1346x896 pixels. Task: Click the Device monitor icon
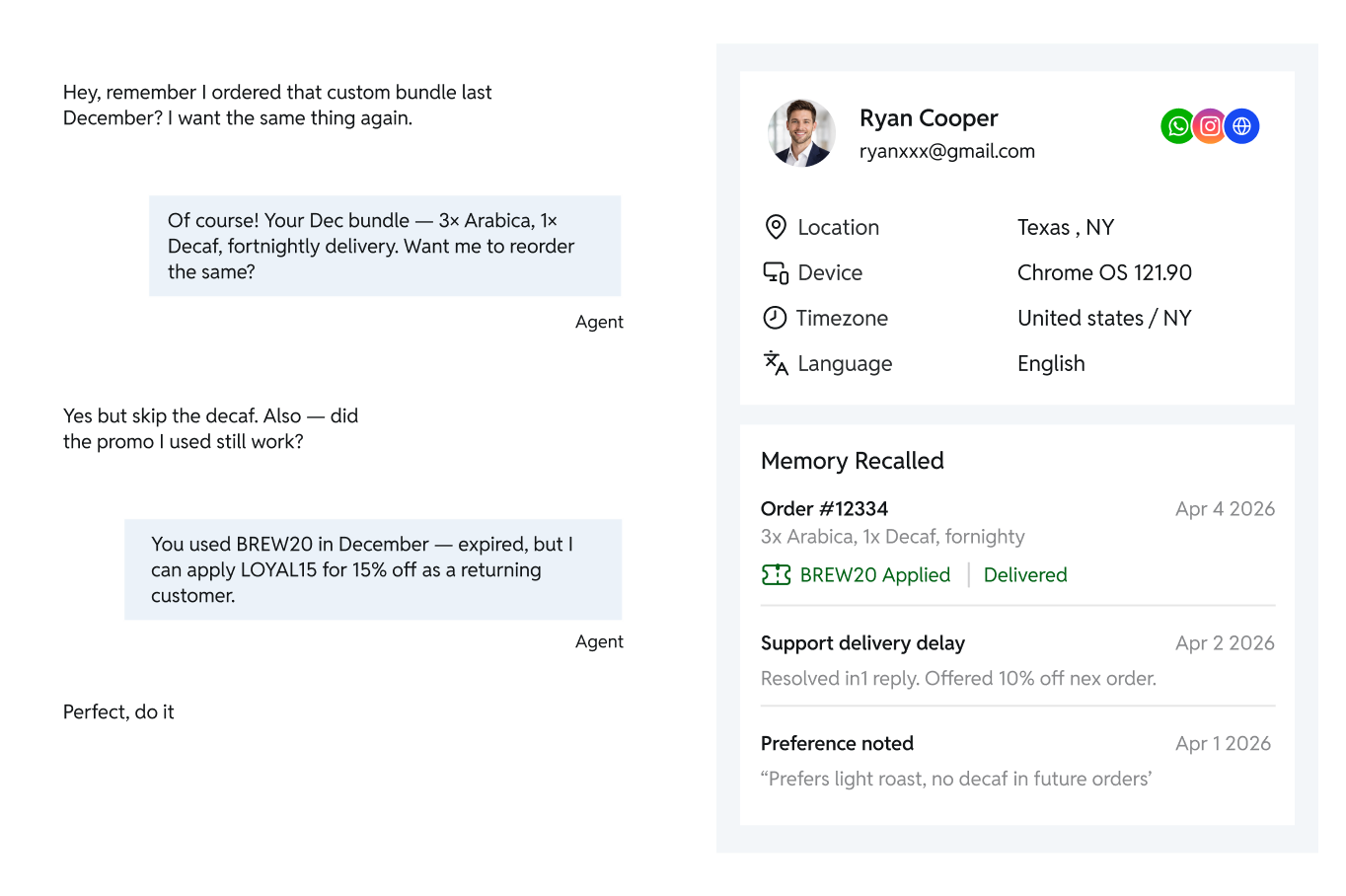776,272
